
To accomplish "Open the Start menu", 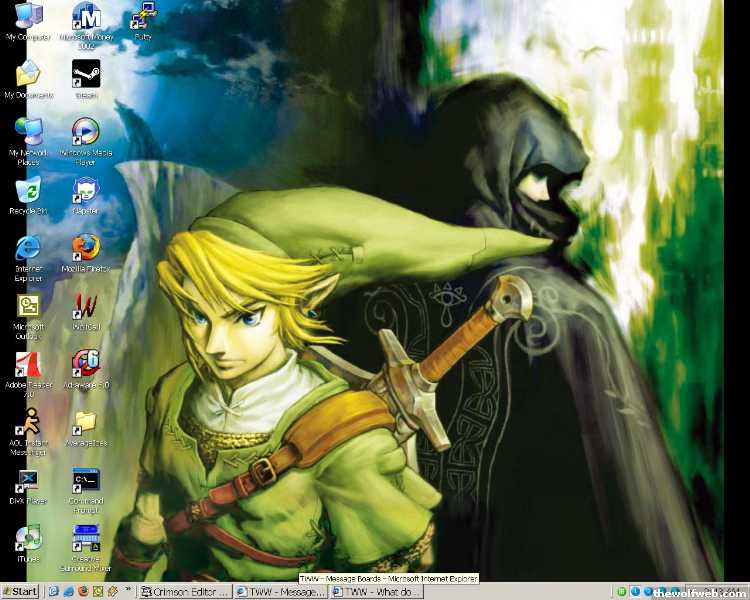I will coord(20,592).
